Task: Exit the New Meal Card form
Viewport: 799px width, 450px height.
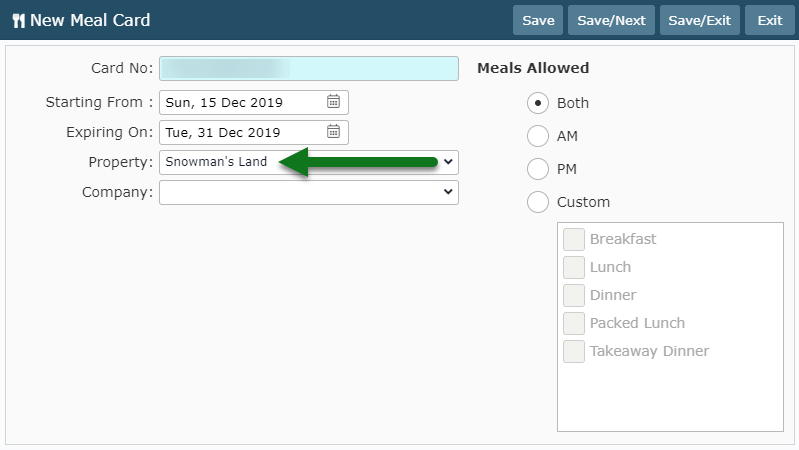Action: pyautogui.click(x=769, y=20)
